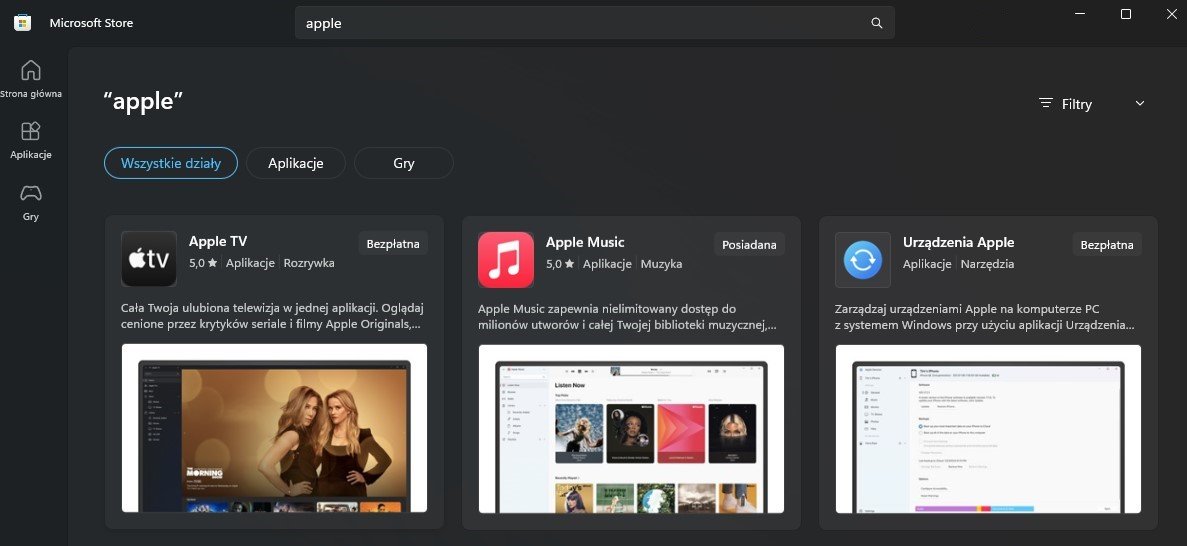Click the Filtry filter lines icon

point(1046,103)
